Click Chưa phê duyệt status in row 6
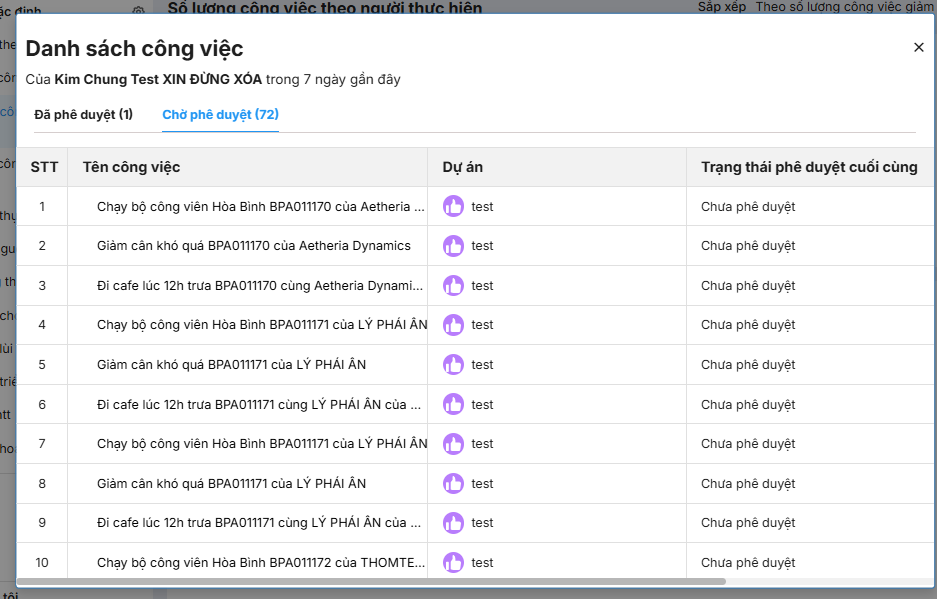This screenshot has width=937, height=599. coord(748,405)
